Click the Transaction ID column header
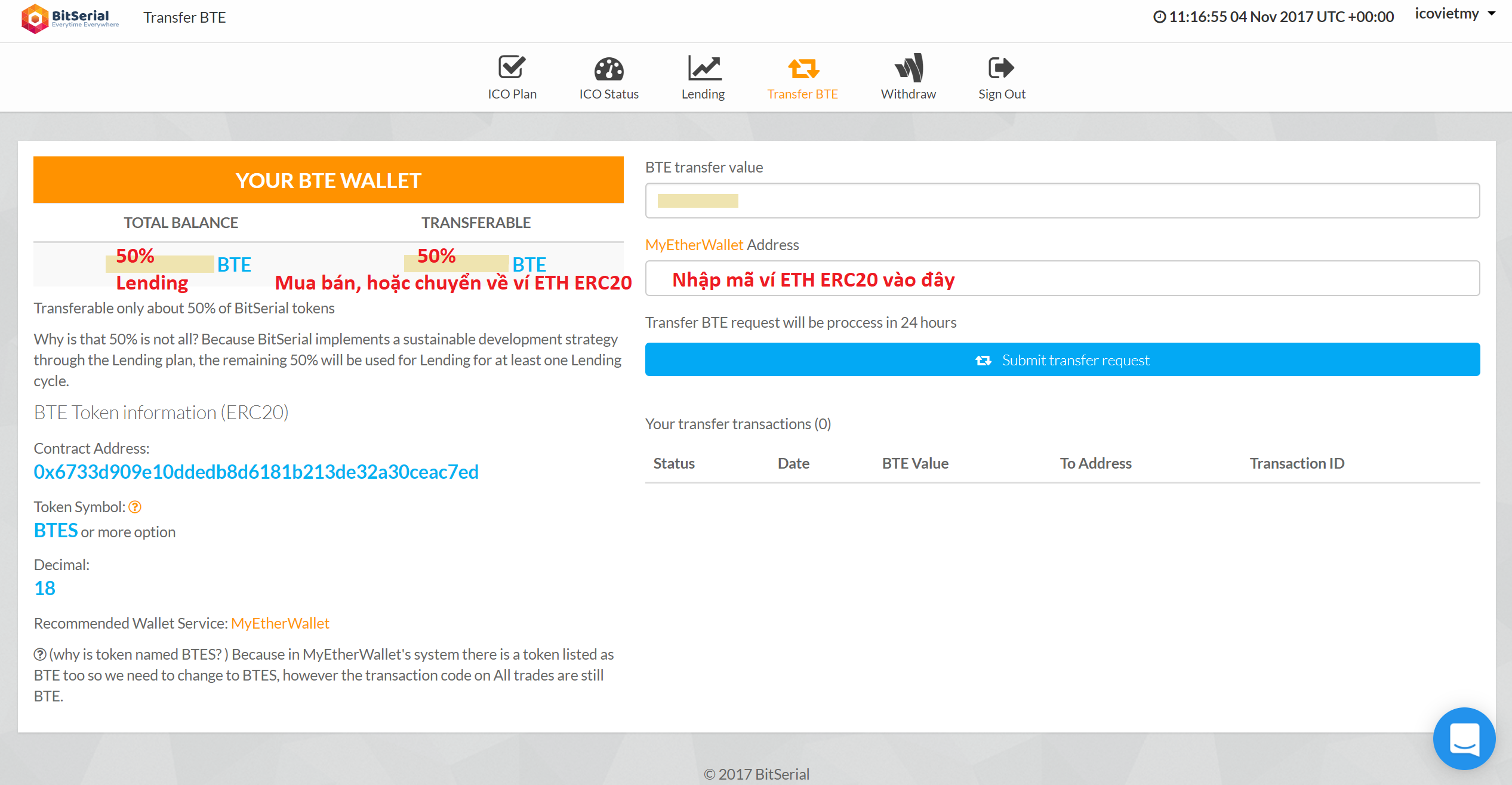Viewport: 1512px width, 785px height. point(1297,464)
